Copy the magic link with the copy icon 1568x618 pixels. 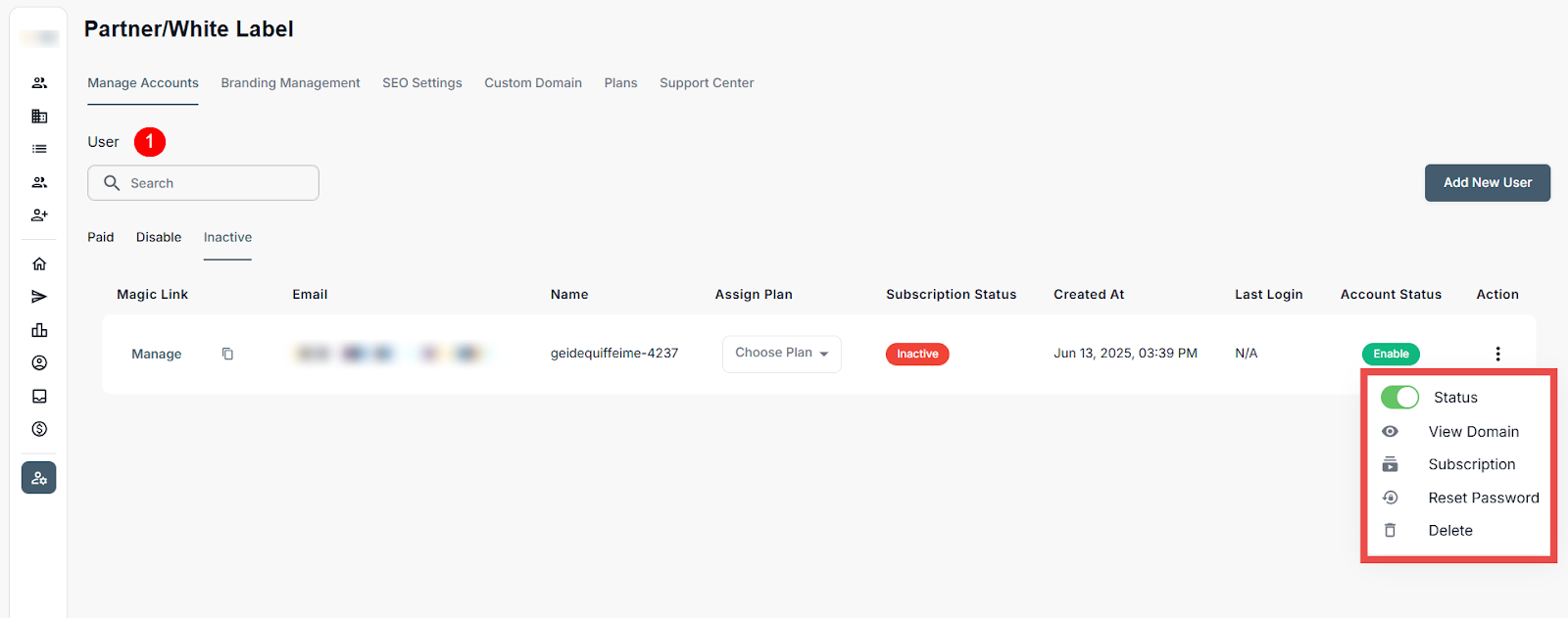tap(227, 354)
